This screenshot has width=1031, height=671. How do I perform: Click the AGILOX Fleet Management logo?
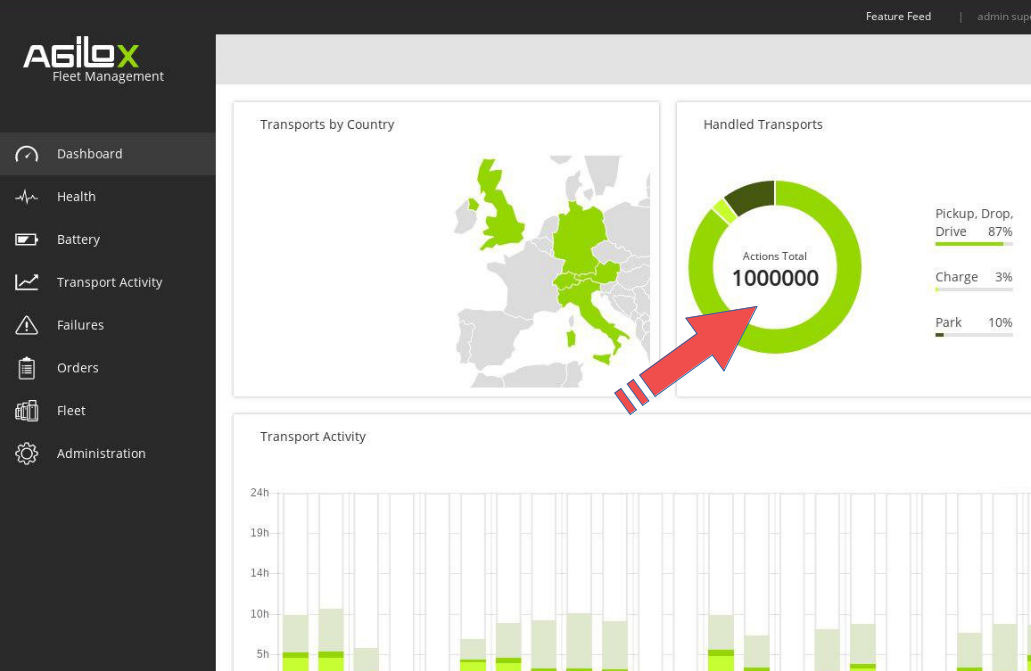[x=96, y=60]
